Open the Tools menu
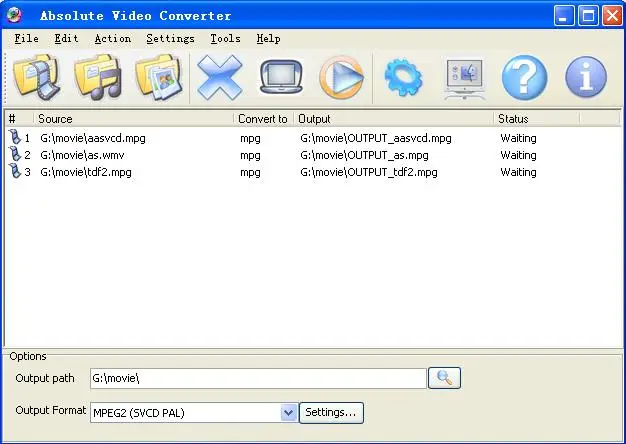Viewport: 626px width, 444px height. (226, 39)
